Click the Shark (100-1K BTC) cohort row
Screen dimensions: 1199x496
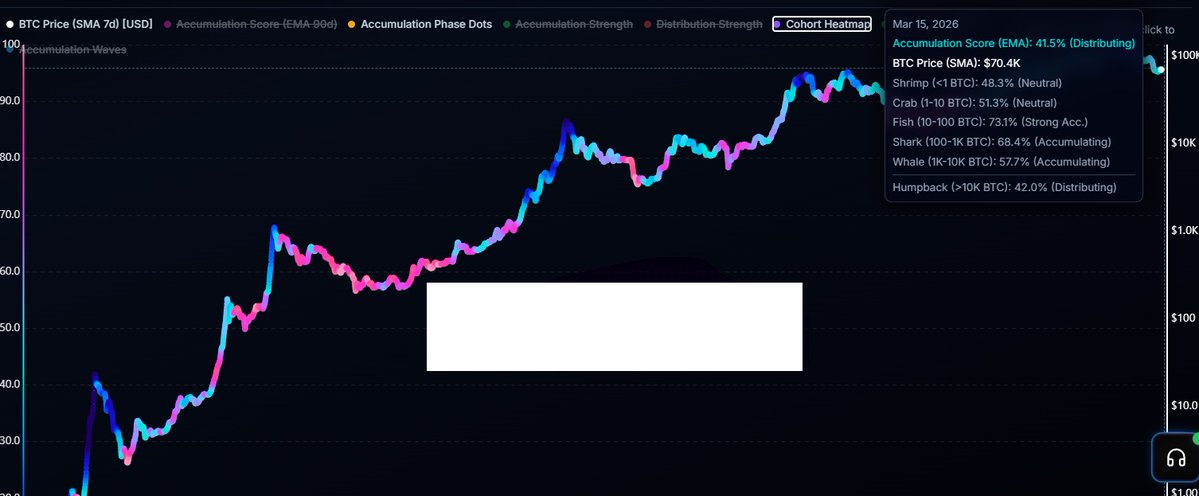(x=1002, y=142)
